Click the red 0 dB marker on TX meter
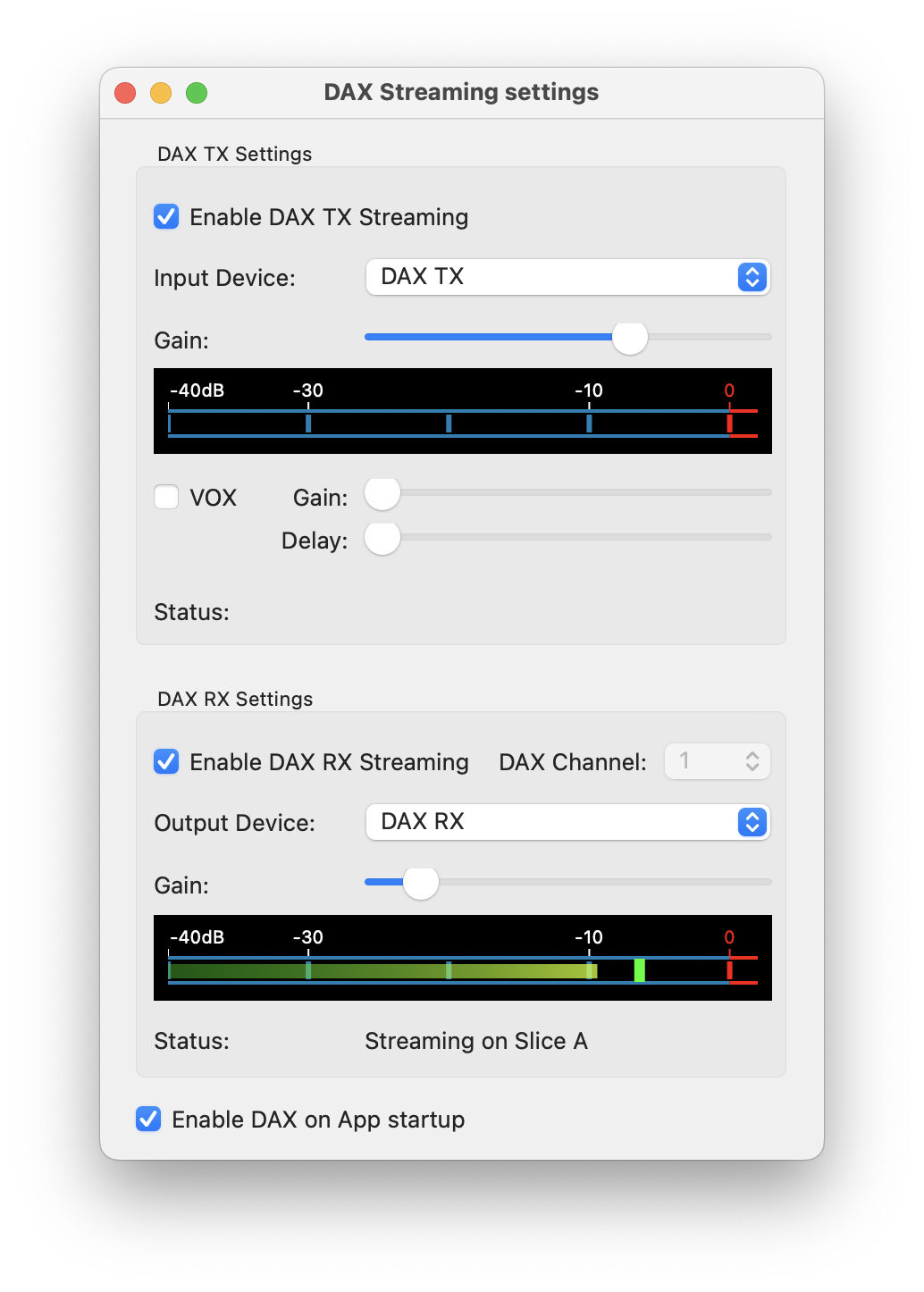924x1292 pixels. (730, 423)
